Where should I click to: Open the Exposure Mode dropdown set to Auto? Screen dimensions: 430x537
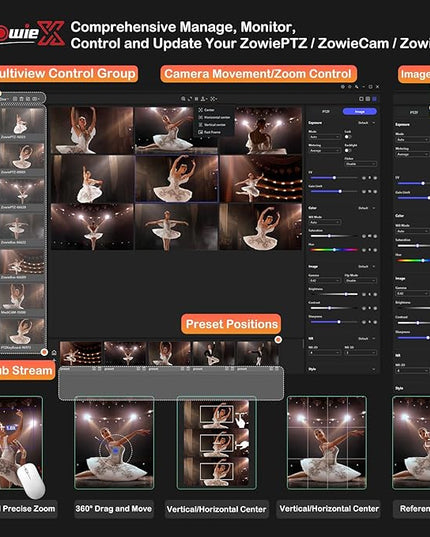(324, 137)
